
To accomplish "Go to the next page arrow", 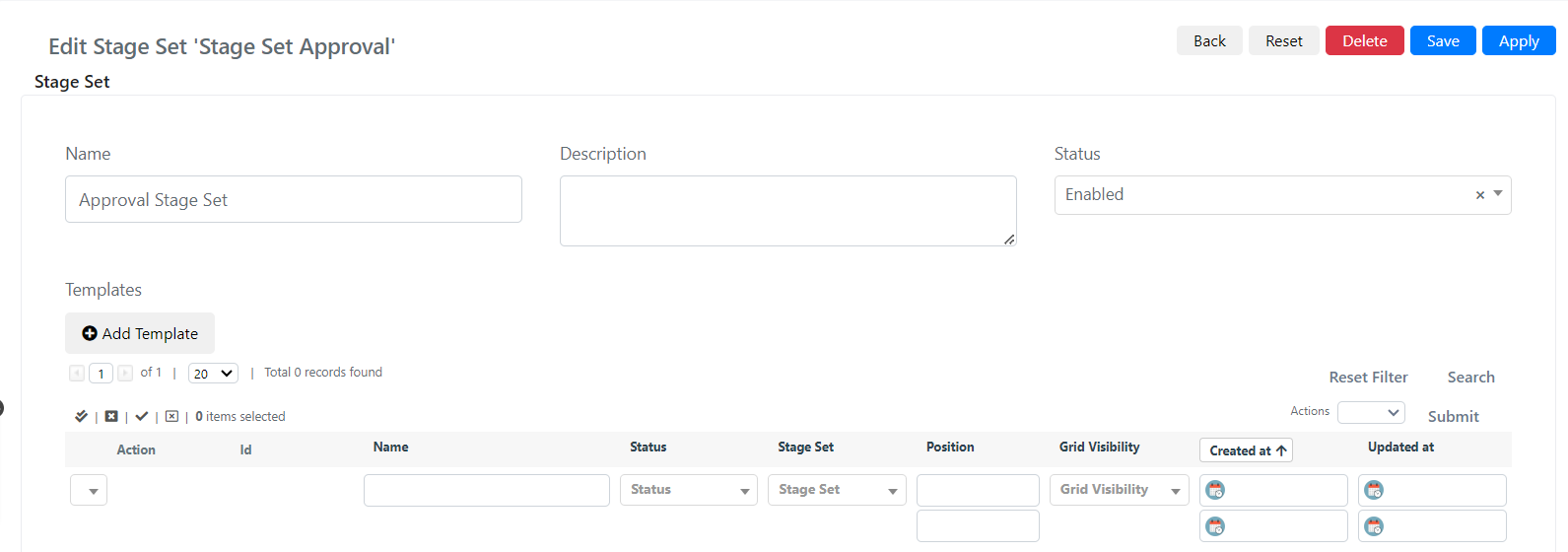I will [125, 373].
